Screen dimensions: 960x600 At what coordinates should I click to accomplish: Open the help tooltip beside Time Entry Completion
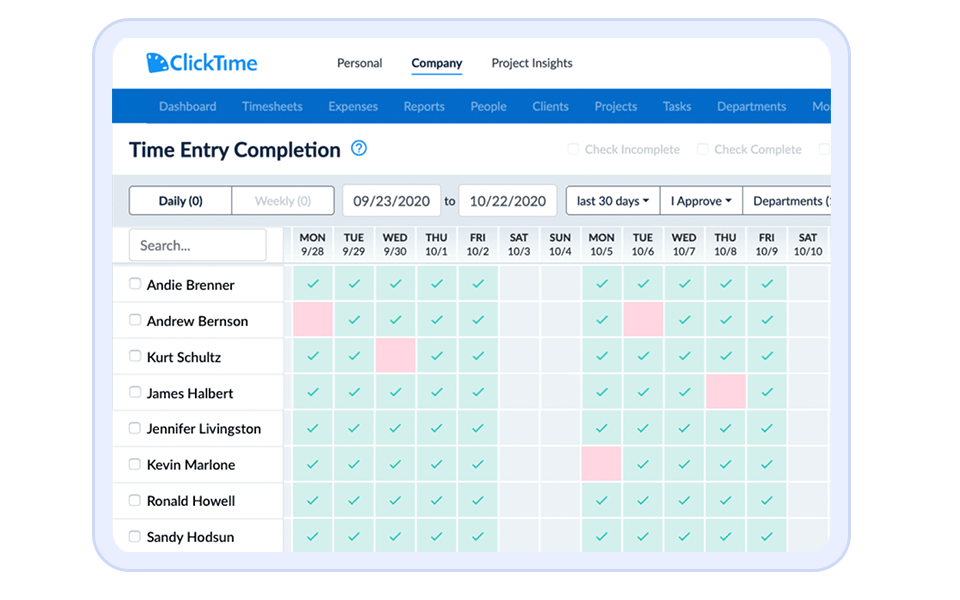pos(359,149)
